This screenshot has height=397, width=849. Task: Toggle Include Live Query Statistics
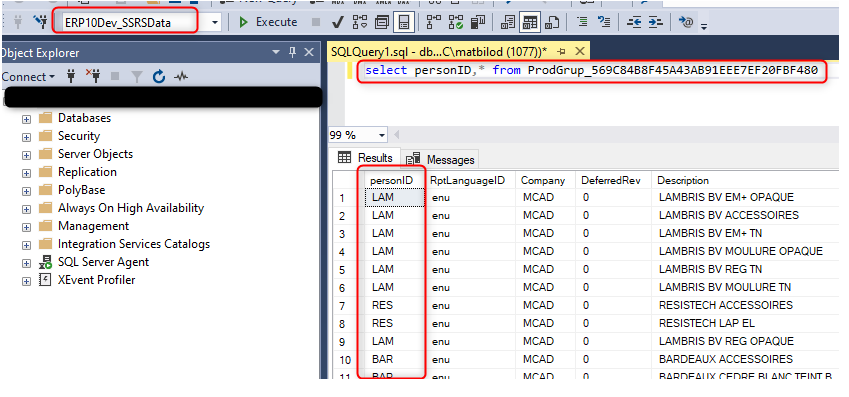coord(456,22)
